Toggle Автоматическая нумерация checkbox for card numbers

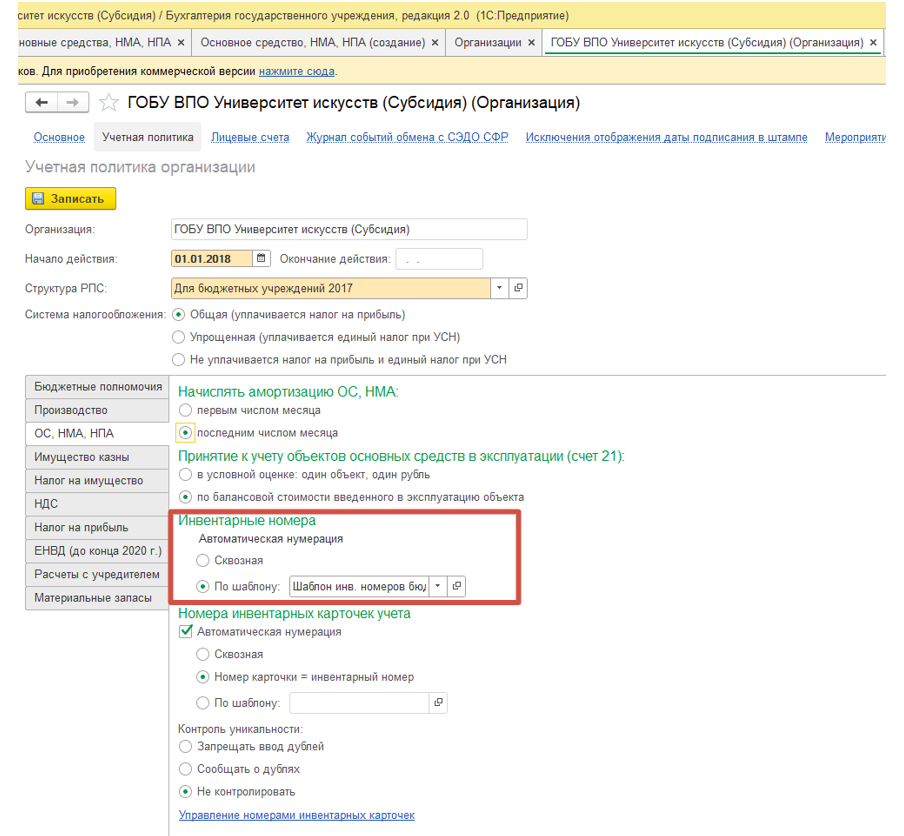point(186,631)
